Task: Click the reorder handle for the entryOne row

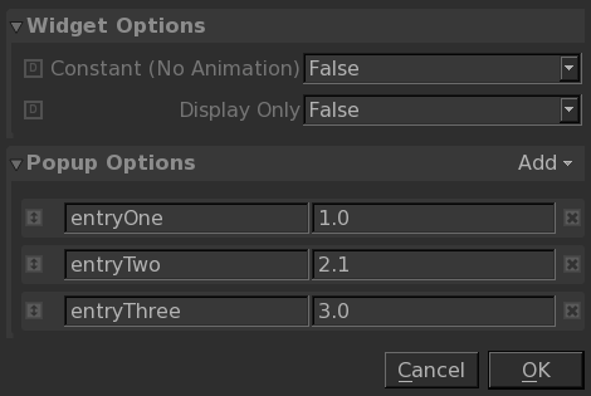Action: click(34, 218)
